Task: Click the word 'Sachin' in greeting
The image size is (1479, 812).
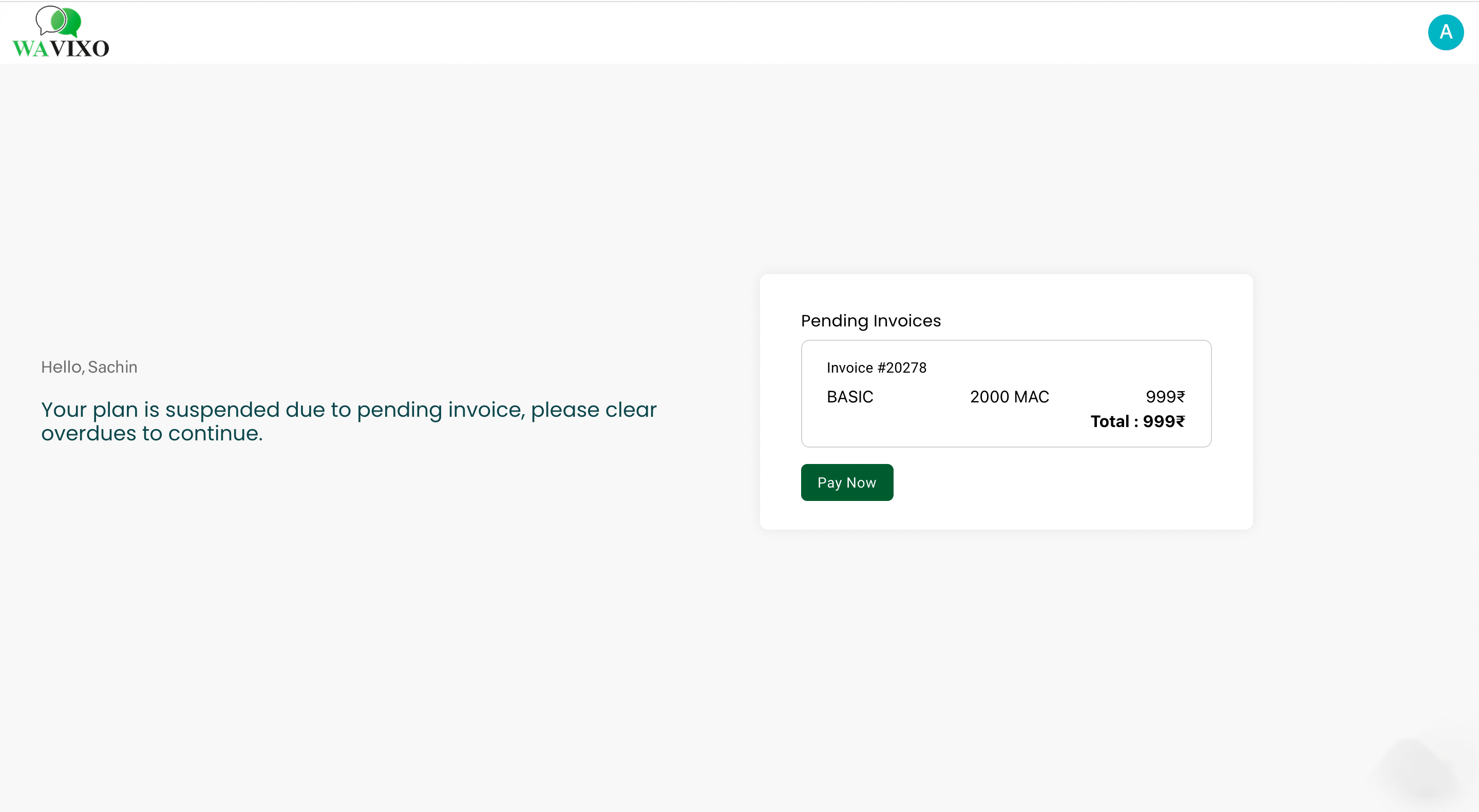Action: (x=112, y=368)
